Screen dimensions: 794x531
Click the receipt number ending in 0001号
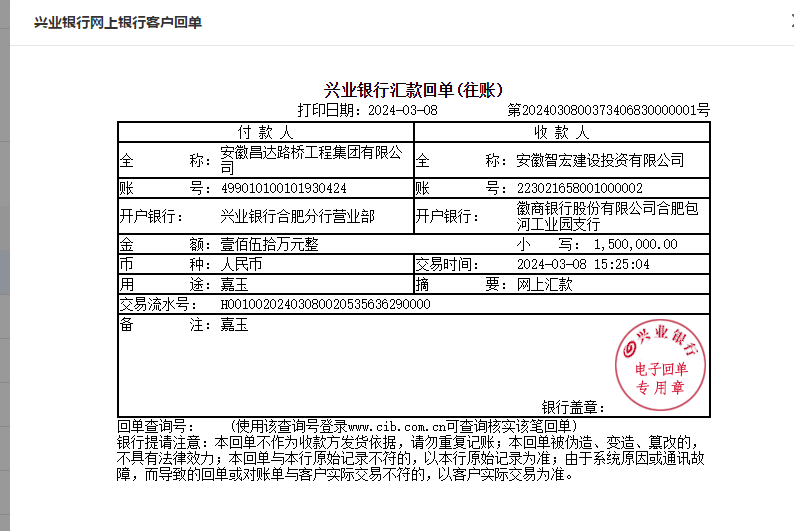coord(608,110)
